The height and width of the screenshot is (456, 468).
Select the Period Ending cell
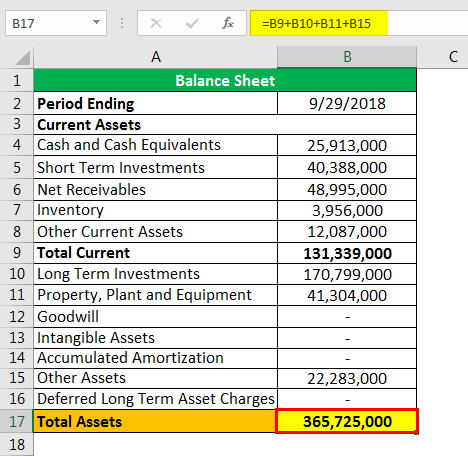pyautogui.click(x=155, y=103)
